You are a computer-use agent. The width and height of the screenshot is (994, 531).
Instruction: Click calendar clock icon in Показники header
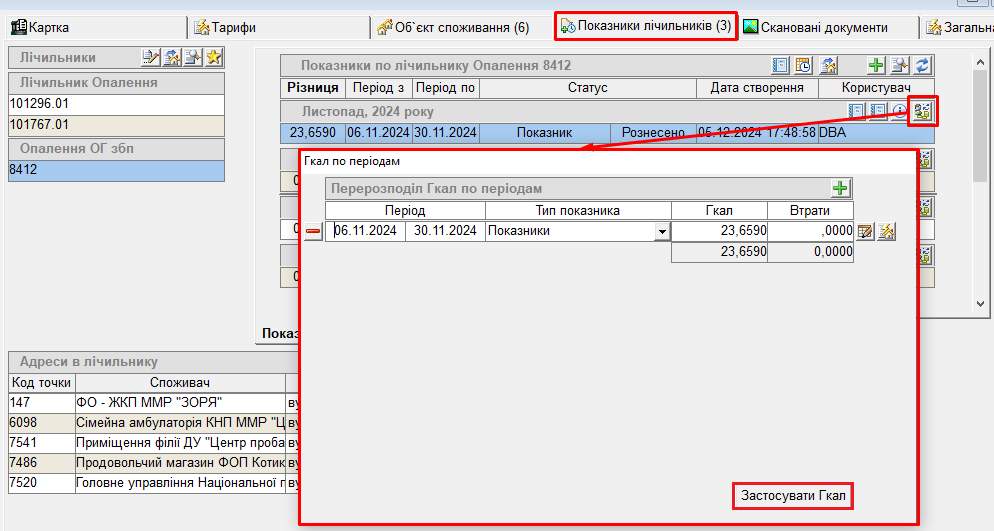803,65
